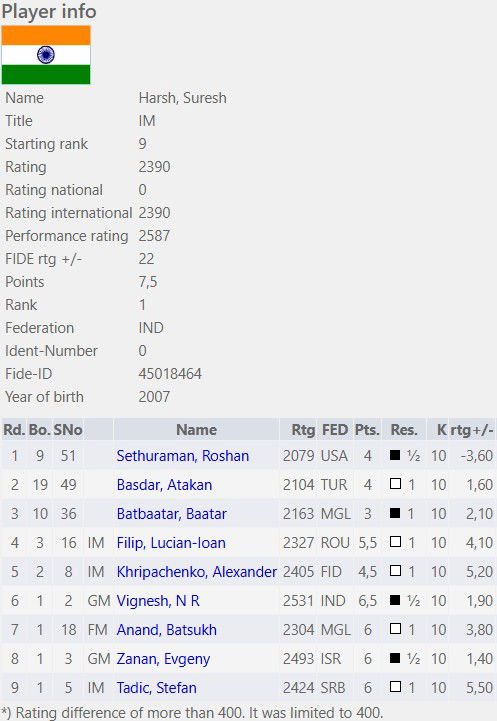
Task: Click black piece icon in round 6
Action: tap(395, 600)
